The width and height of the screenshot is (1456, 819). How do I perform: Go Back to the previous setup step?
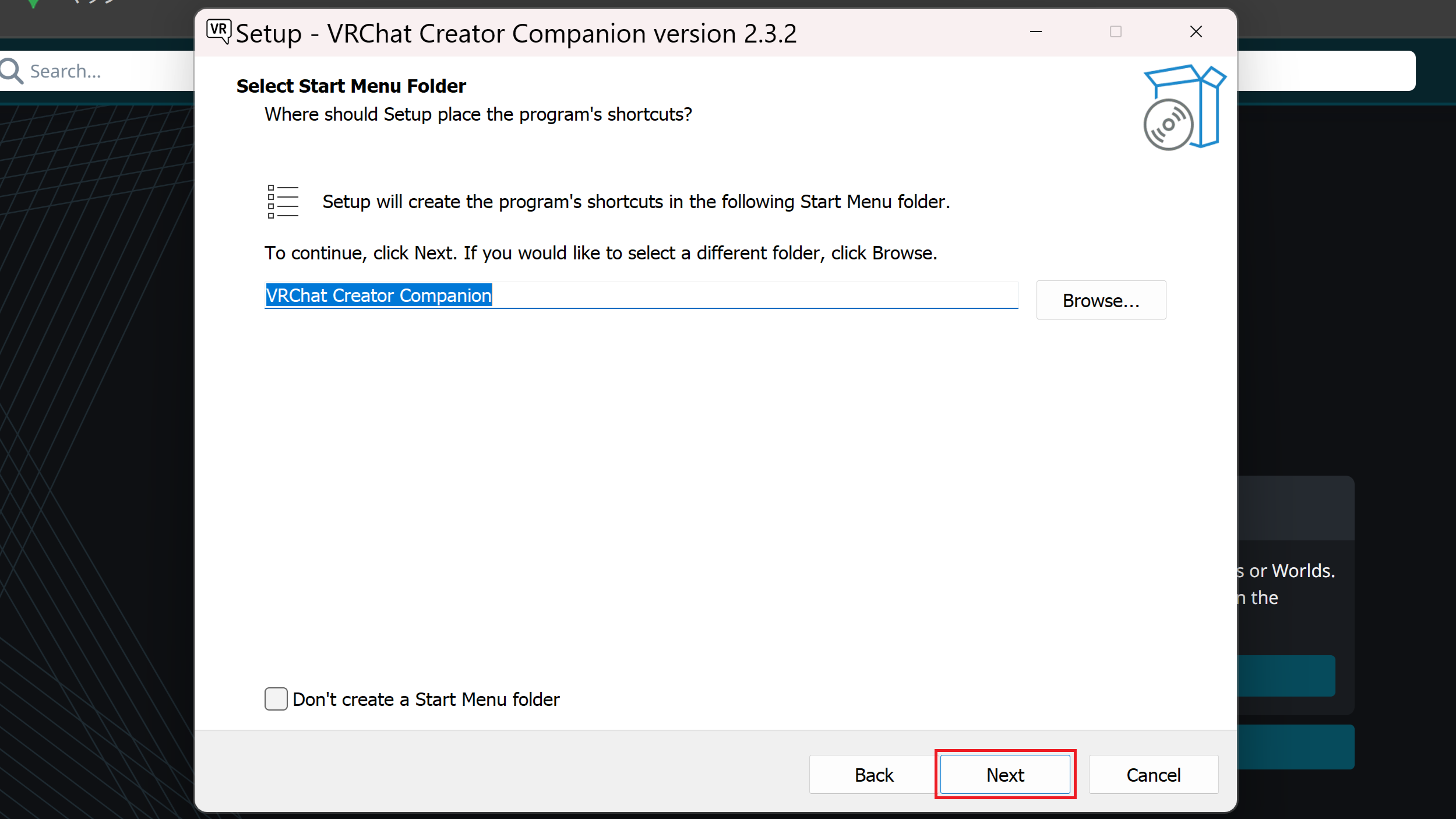coord(873,775)
